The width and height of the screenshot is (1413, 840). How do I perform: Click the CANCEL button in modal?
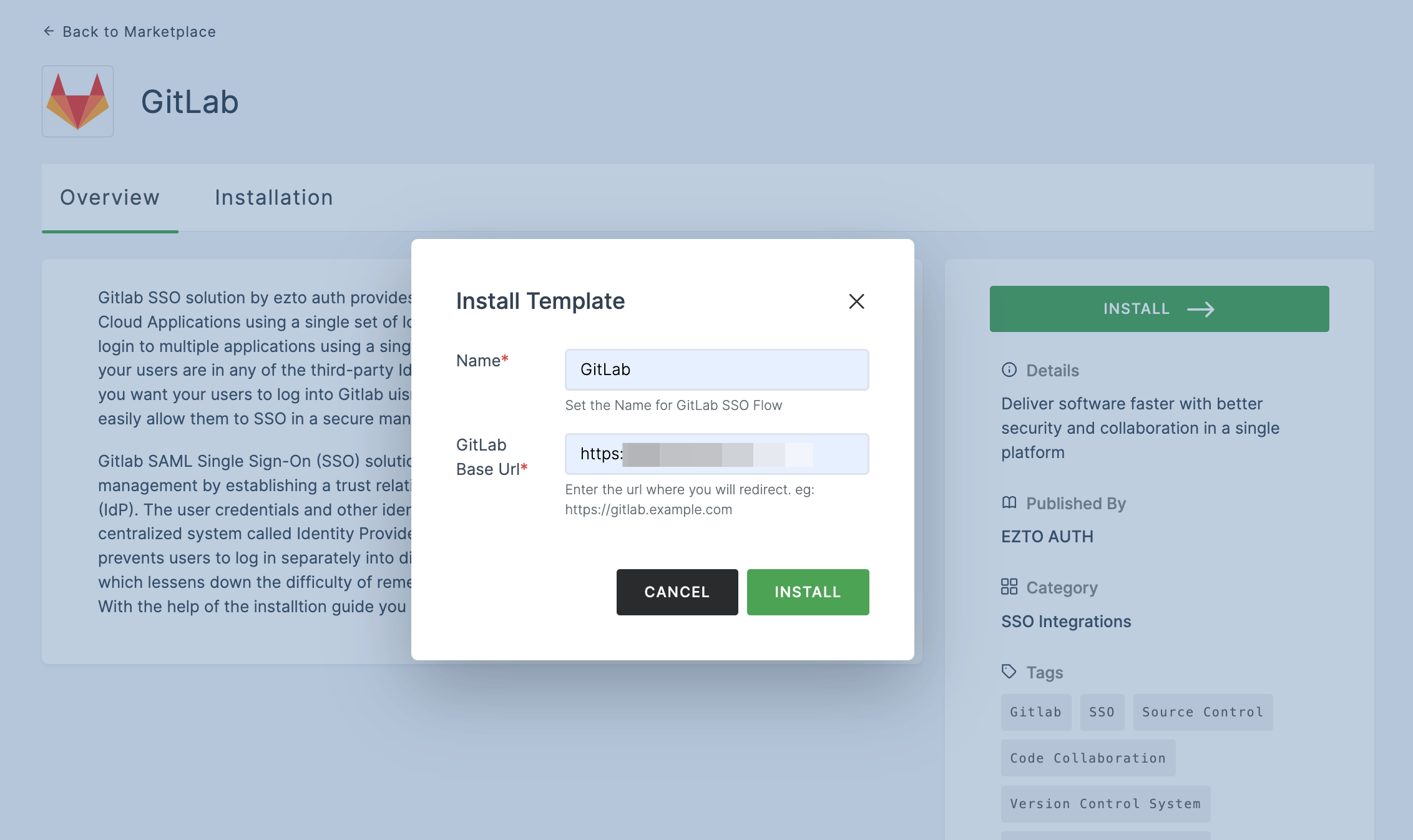click(x=677, y=591)
